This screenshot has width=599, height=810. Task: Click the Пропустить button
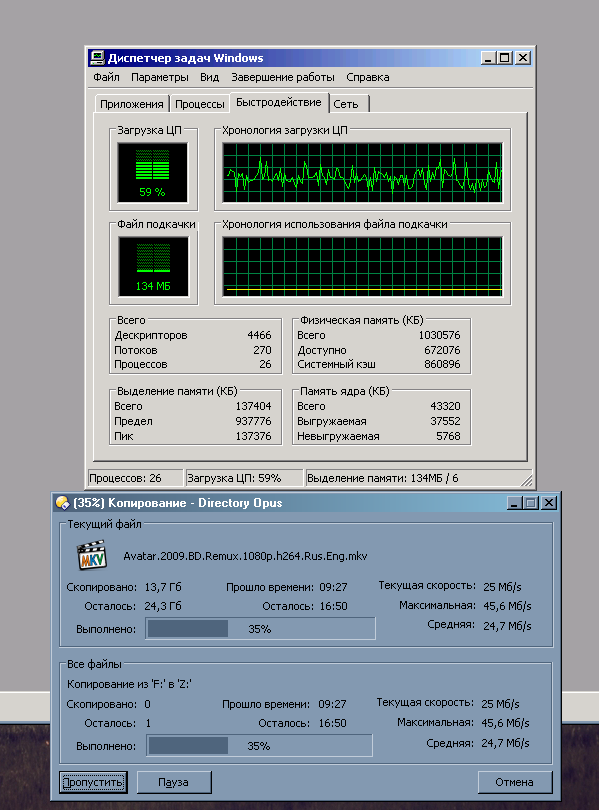[x=93, y=782]
